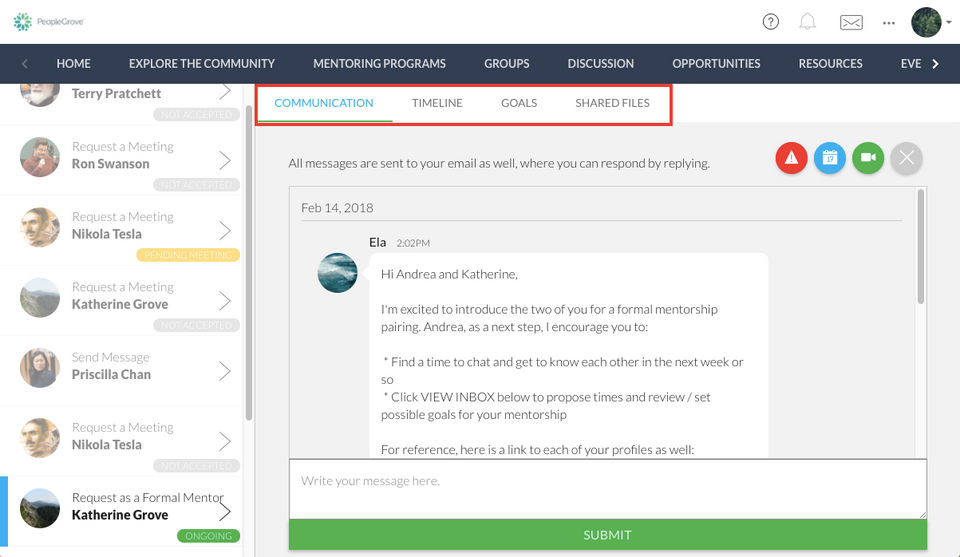Click the blue calendar schedule button

pos(829,158)
